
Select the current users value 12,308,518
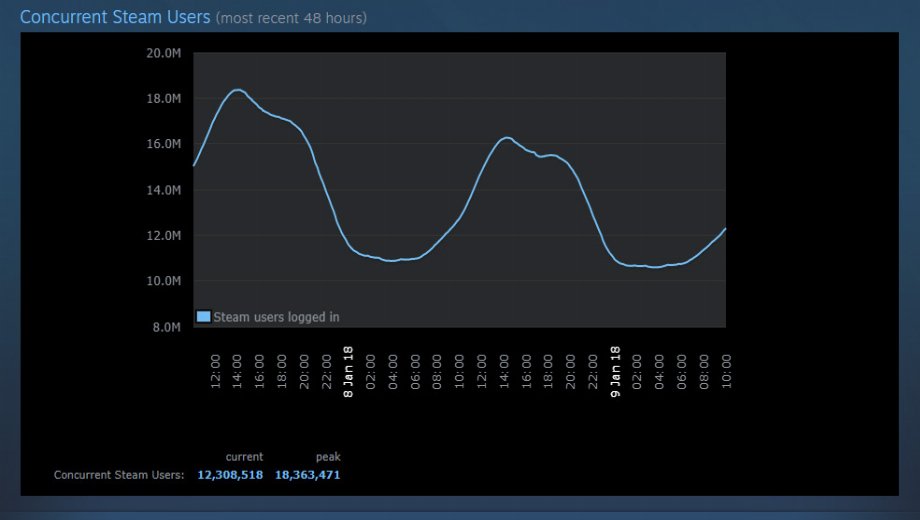230,475
